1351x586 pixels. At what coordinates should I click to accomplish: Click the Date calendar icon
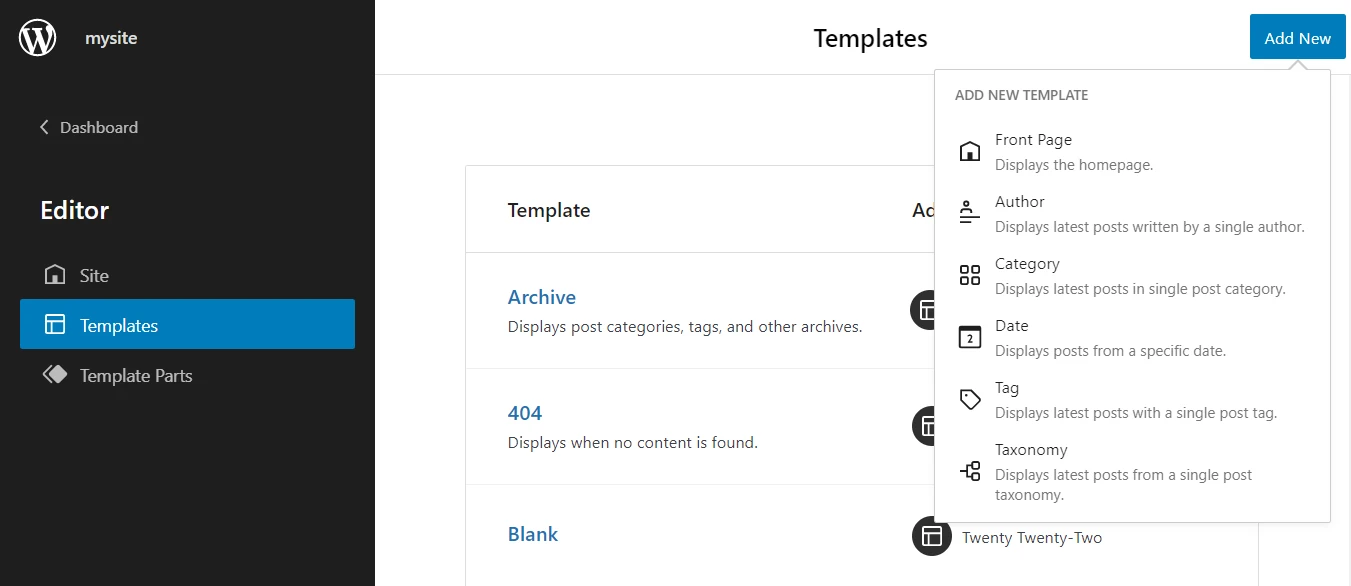point(970,337)
